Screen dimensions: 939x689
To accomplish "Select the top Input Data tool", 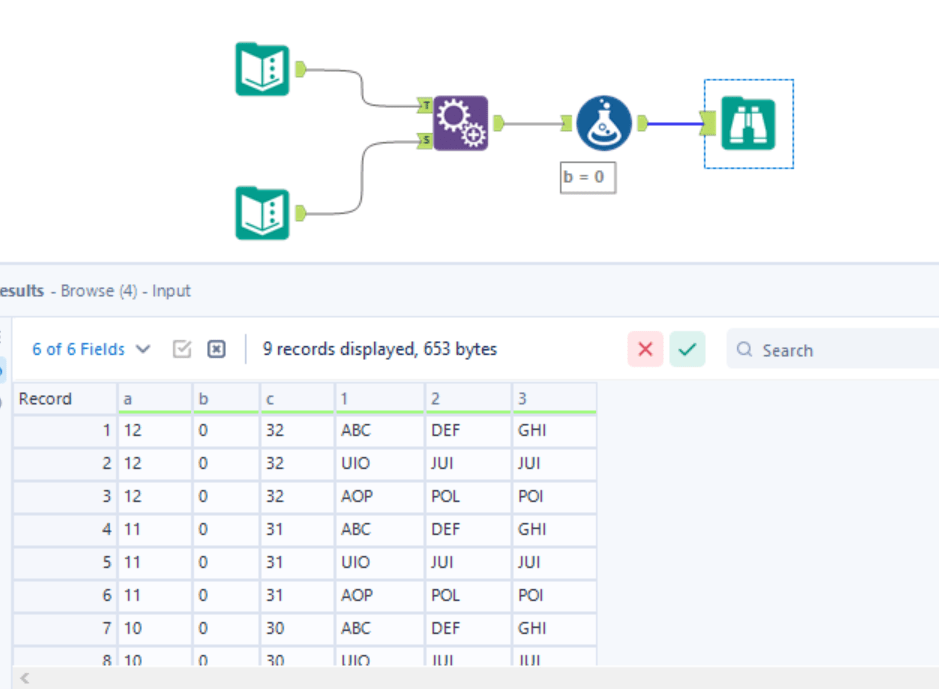I will click(262, 68).
